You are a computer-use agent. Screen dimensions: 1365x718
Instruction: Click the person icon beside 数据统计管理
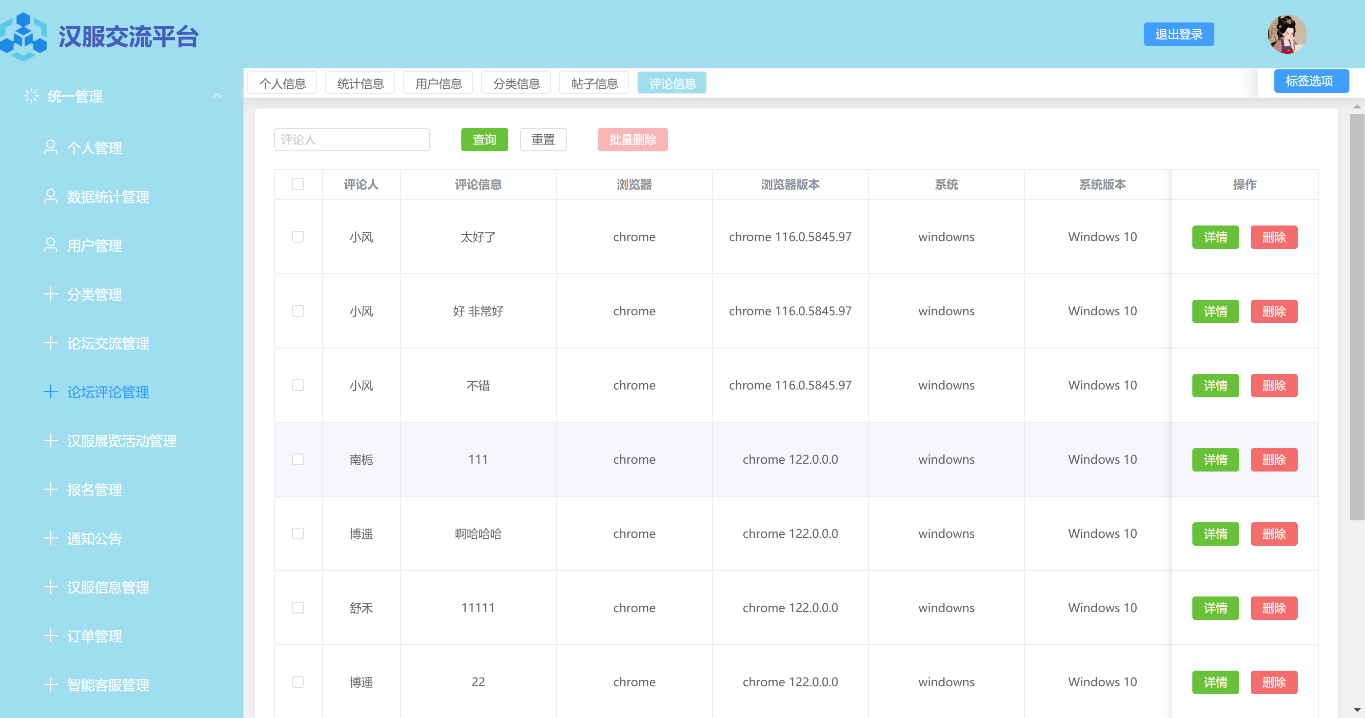tap(50, 196)
